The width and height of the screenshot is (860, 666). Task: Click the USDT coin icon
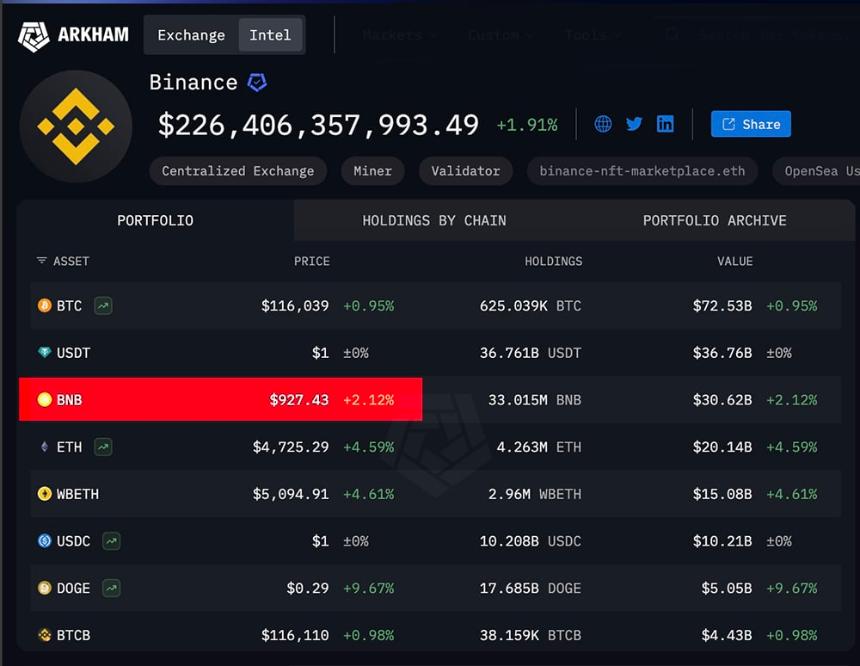point(44,352)
